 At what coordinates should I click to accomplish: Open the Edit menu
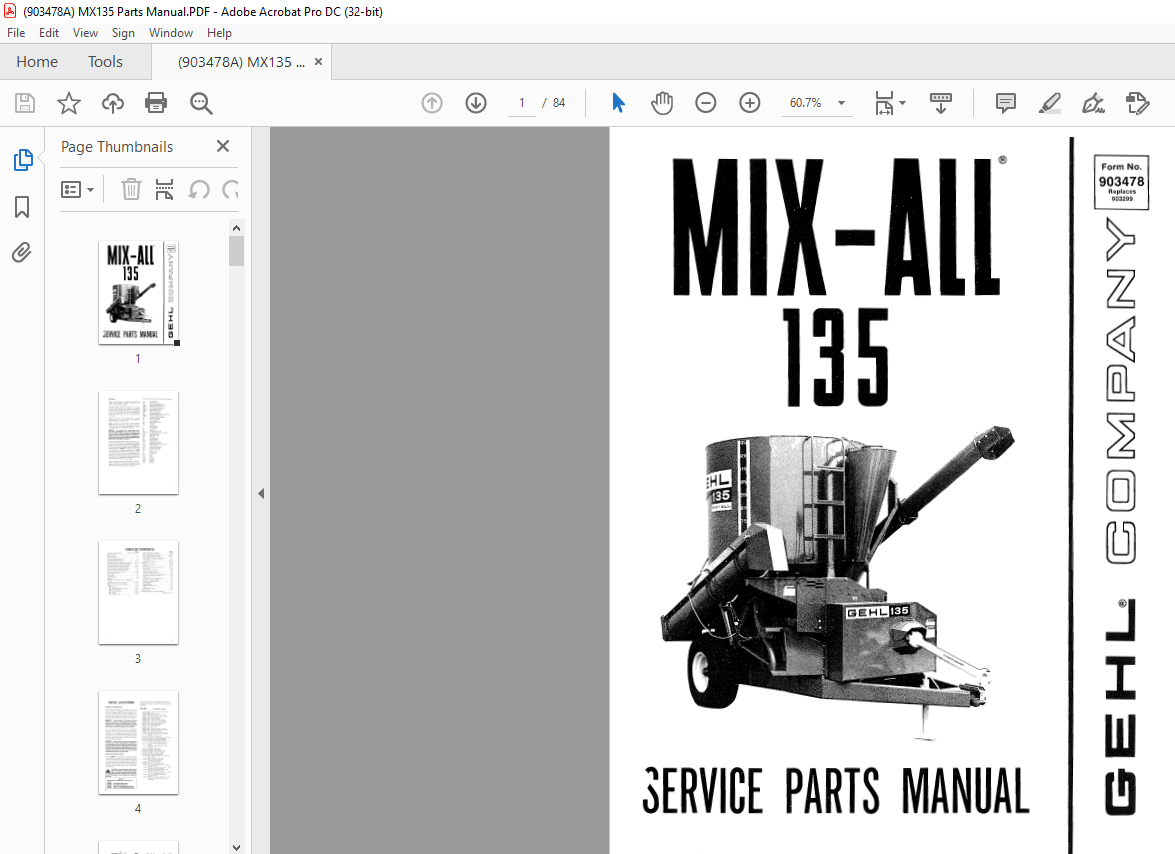tap(49, 33)
